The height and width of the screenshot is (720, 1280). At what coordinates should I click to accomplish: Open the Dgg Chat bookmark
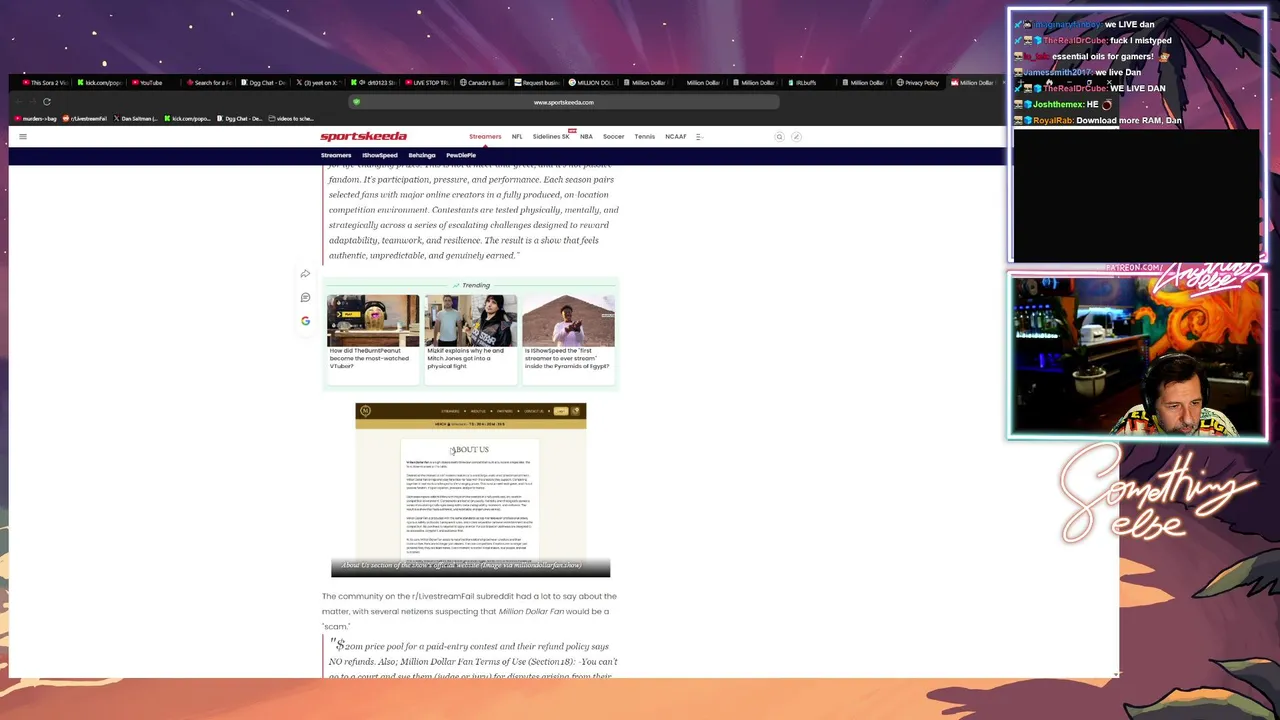[x=240, y=119]
